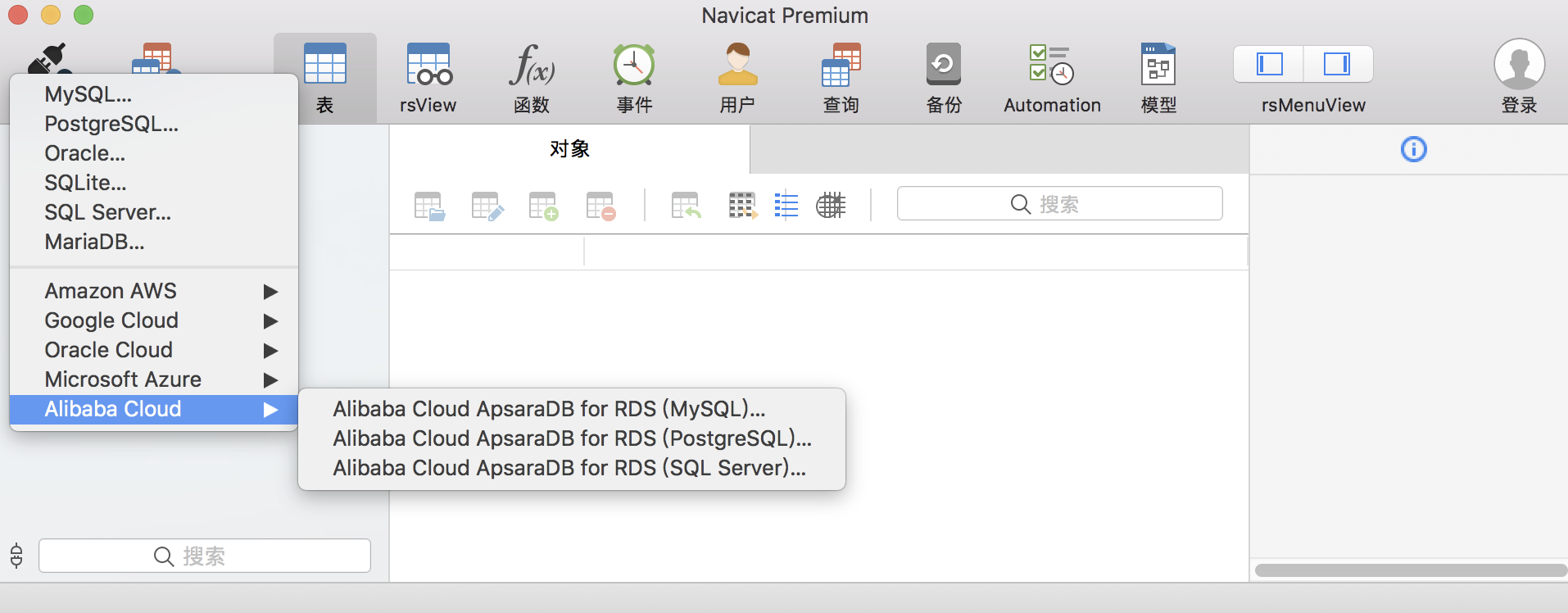The height and width of the screenshot is (613, 1568).
Task: Click the connection search field at bottom left
Action: [205, 556]
